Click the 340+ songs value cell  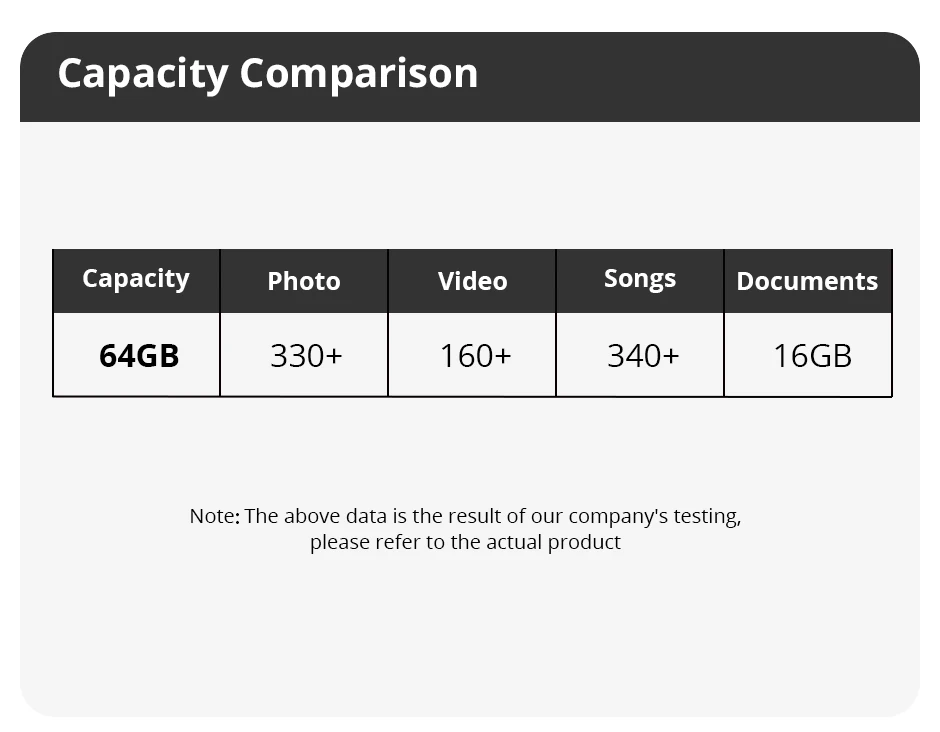643,356
